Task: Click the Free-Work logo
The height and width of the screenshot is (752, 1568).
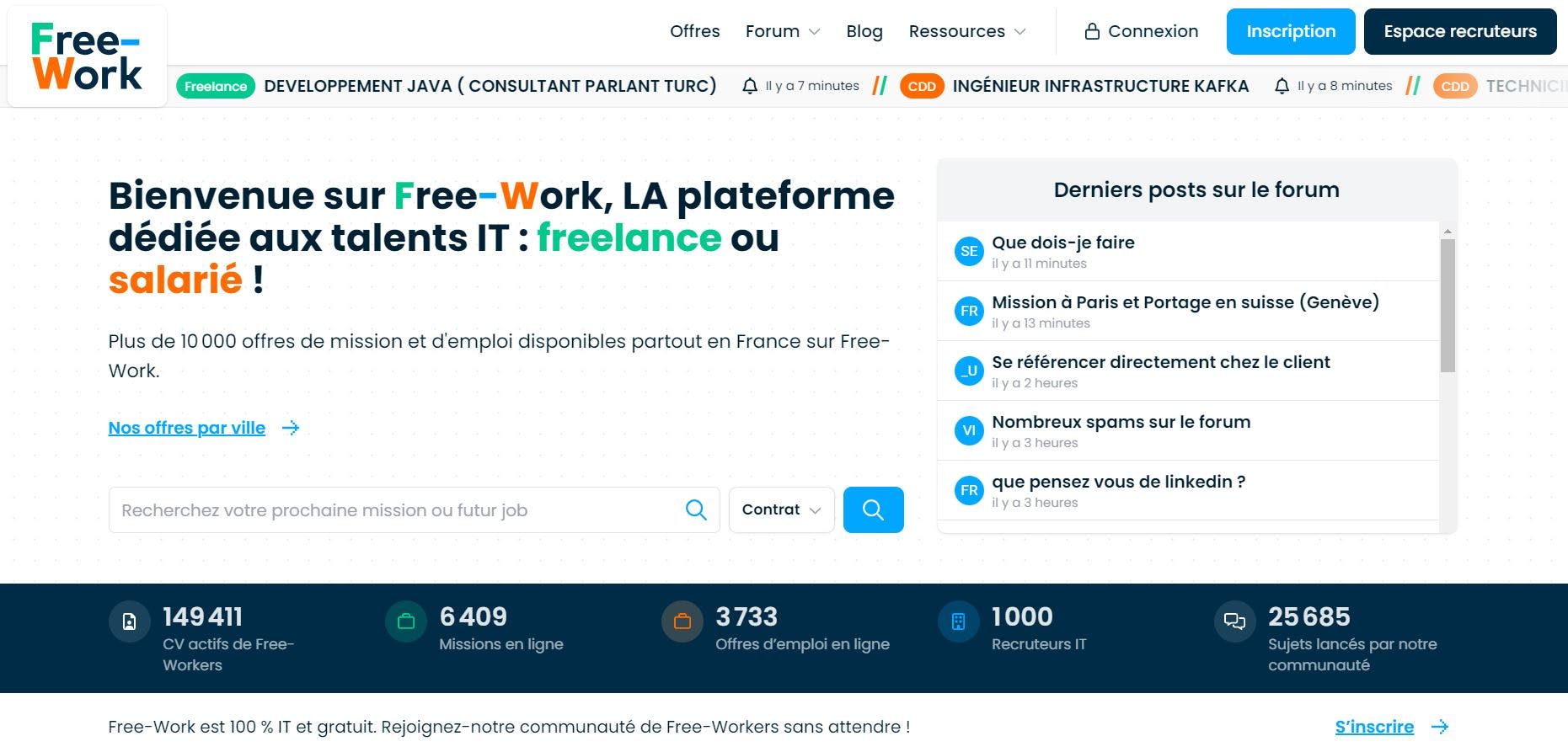Action: coord(87,56)
